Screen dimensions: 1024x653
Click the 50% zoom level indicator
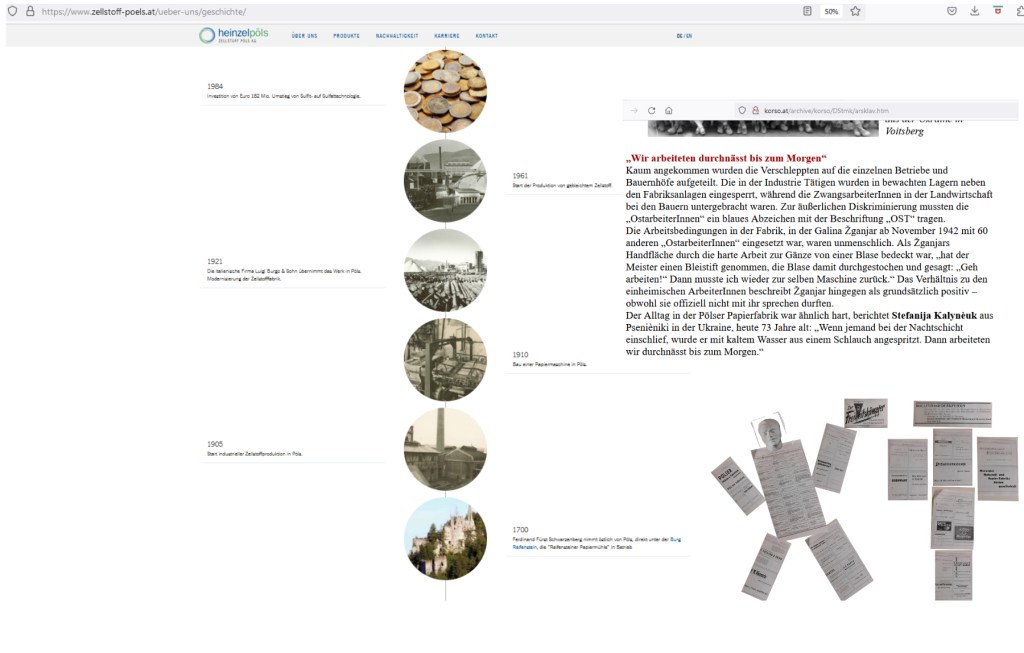[x=831, y=11]
